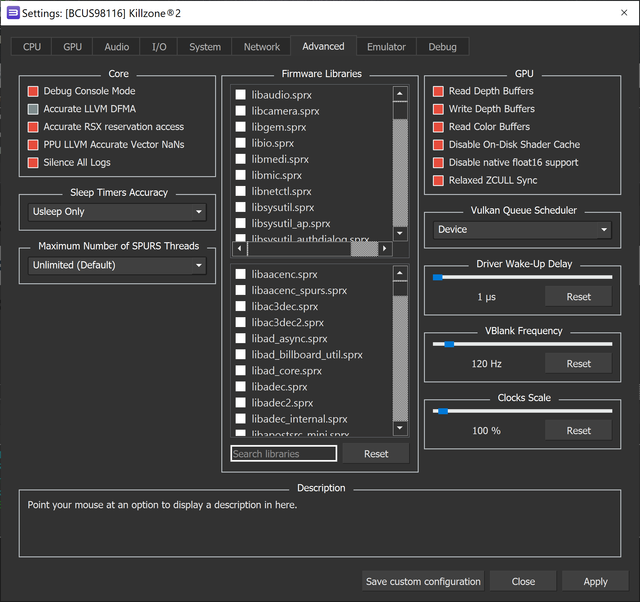Toggle PPU LLVM Accurate Vector NaNs
Viewport: 640px width, 602px height.
point(33,145)
